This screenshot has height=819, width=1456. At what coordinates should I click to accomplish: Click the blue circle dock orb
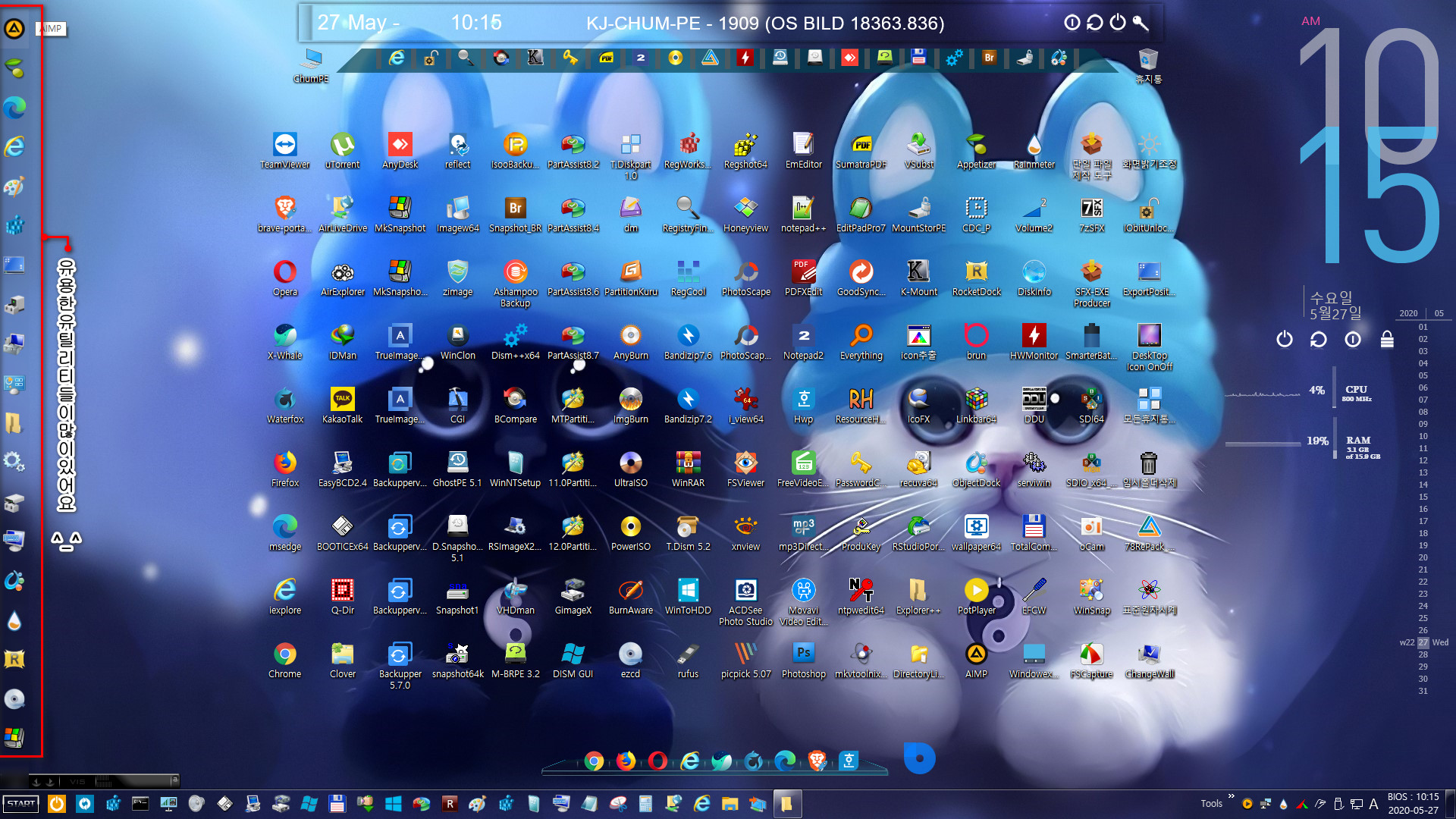pos(919,758)
